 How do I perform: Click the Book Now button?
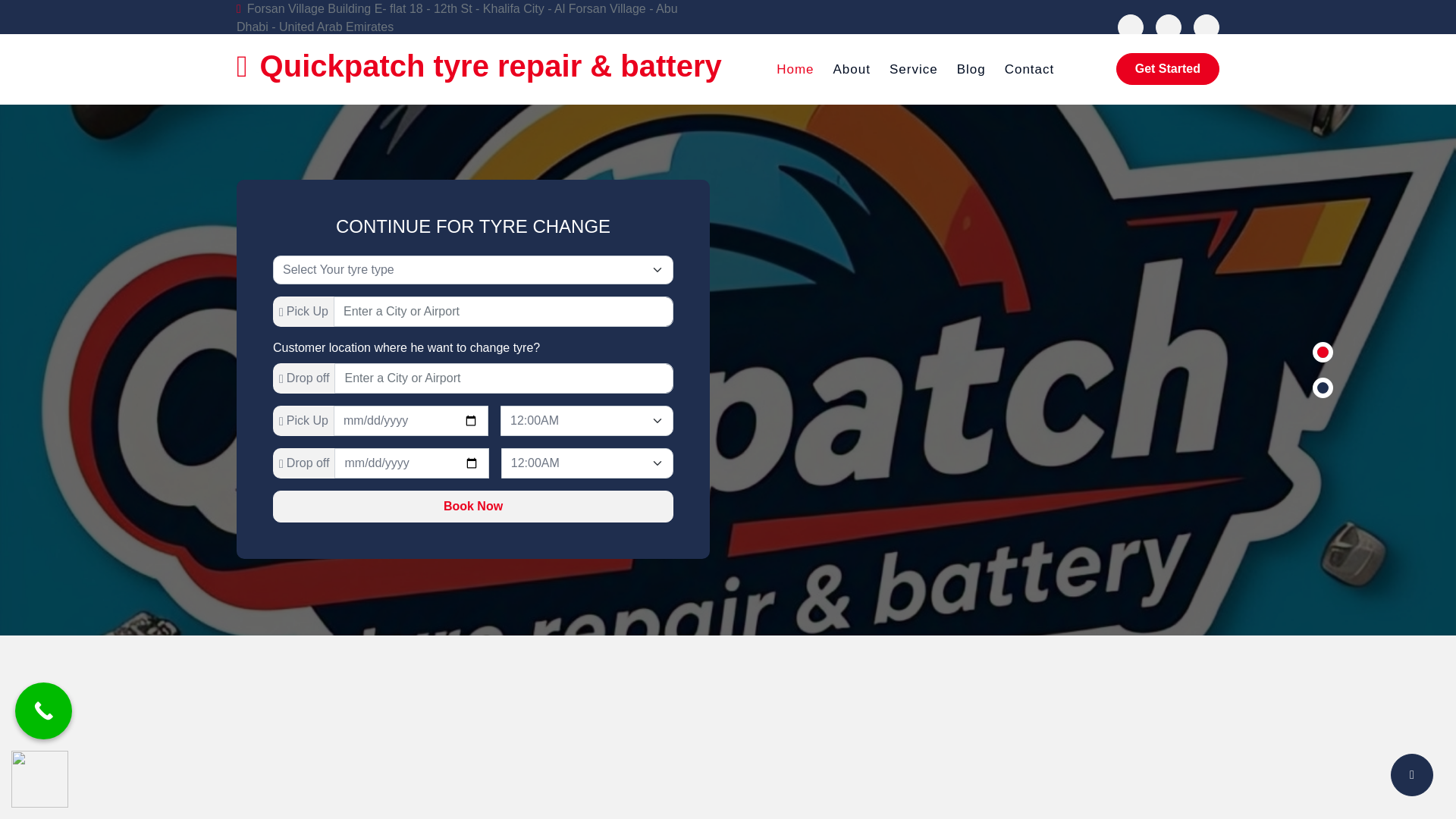(x=473, y=507)
